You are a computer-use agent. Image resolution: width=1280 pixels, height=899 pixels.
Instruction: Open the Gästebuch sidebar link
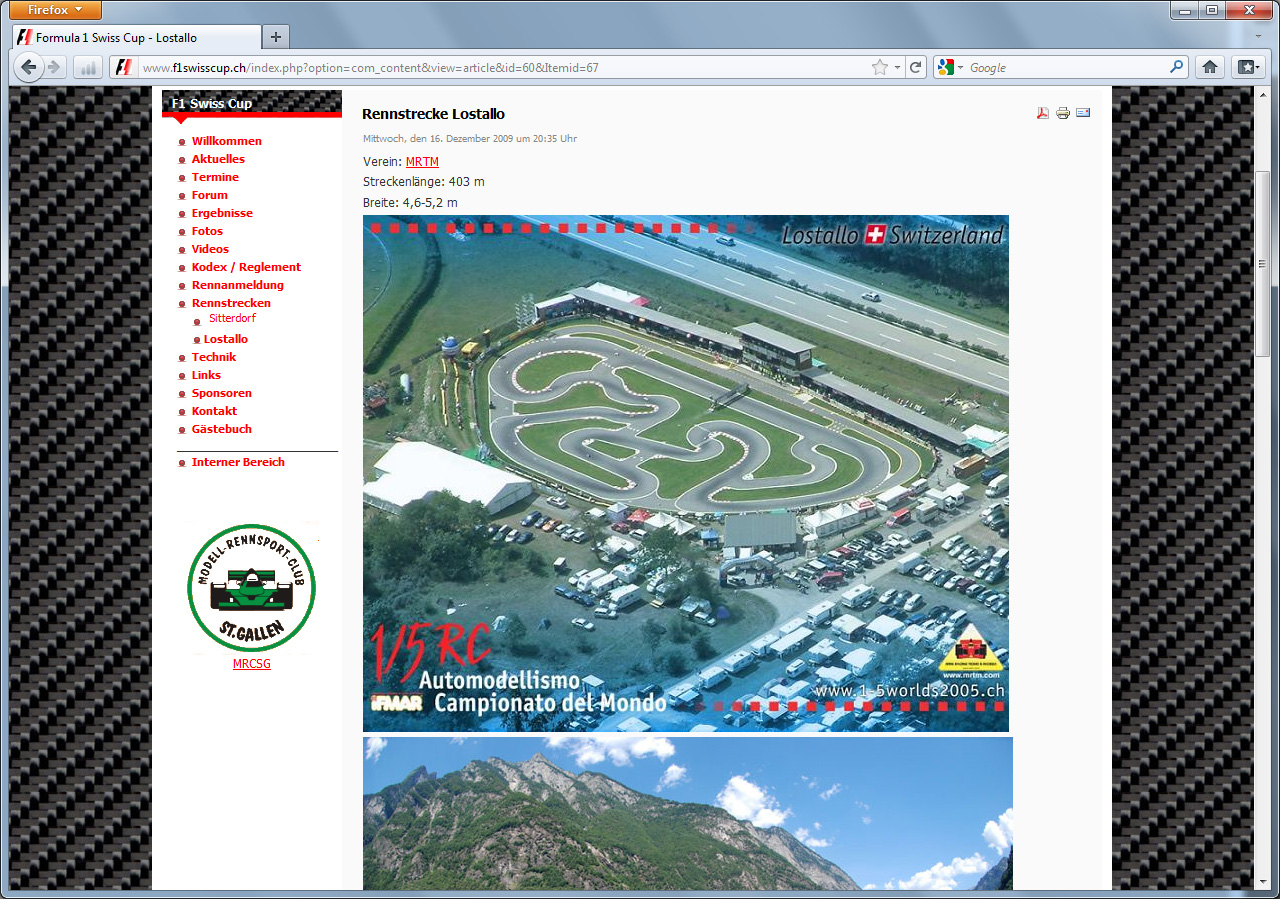[x=222, y=429]
